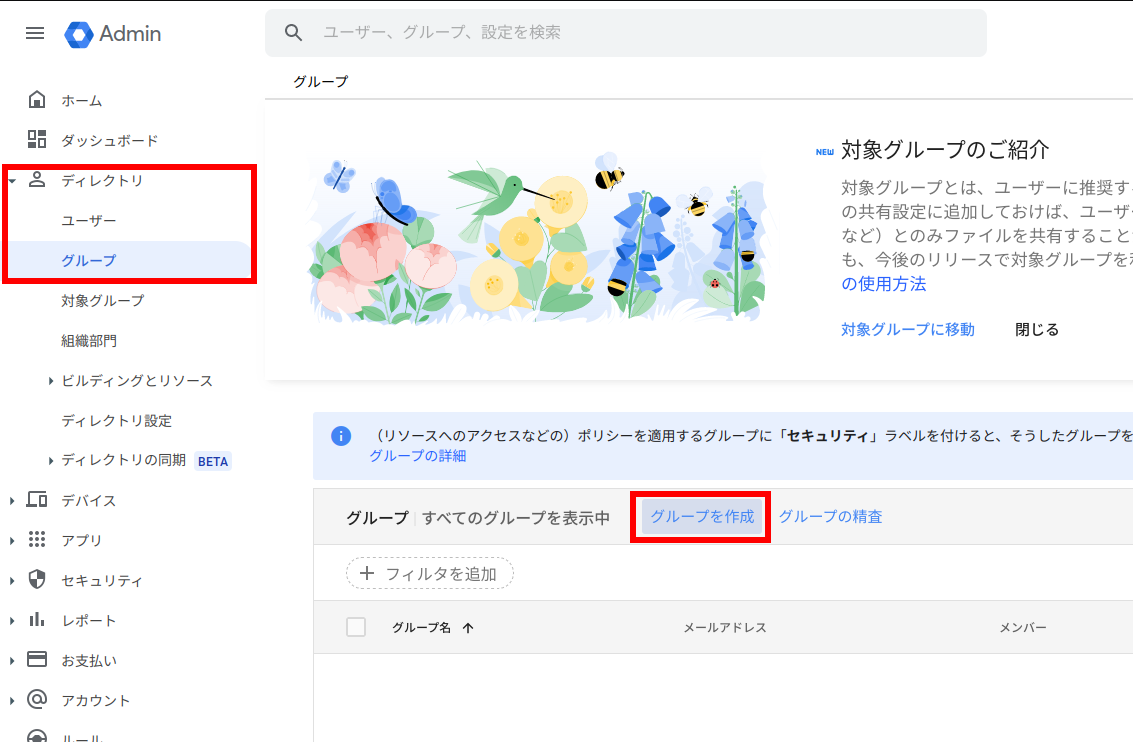1133x742 pixels.
Task: Select 組織部門 in sidebar
Action: 89,341
